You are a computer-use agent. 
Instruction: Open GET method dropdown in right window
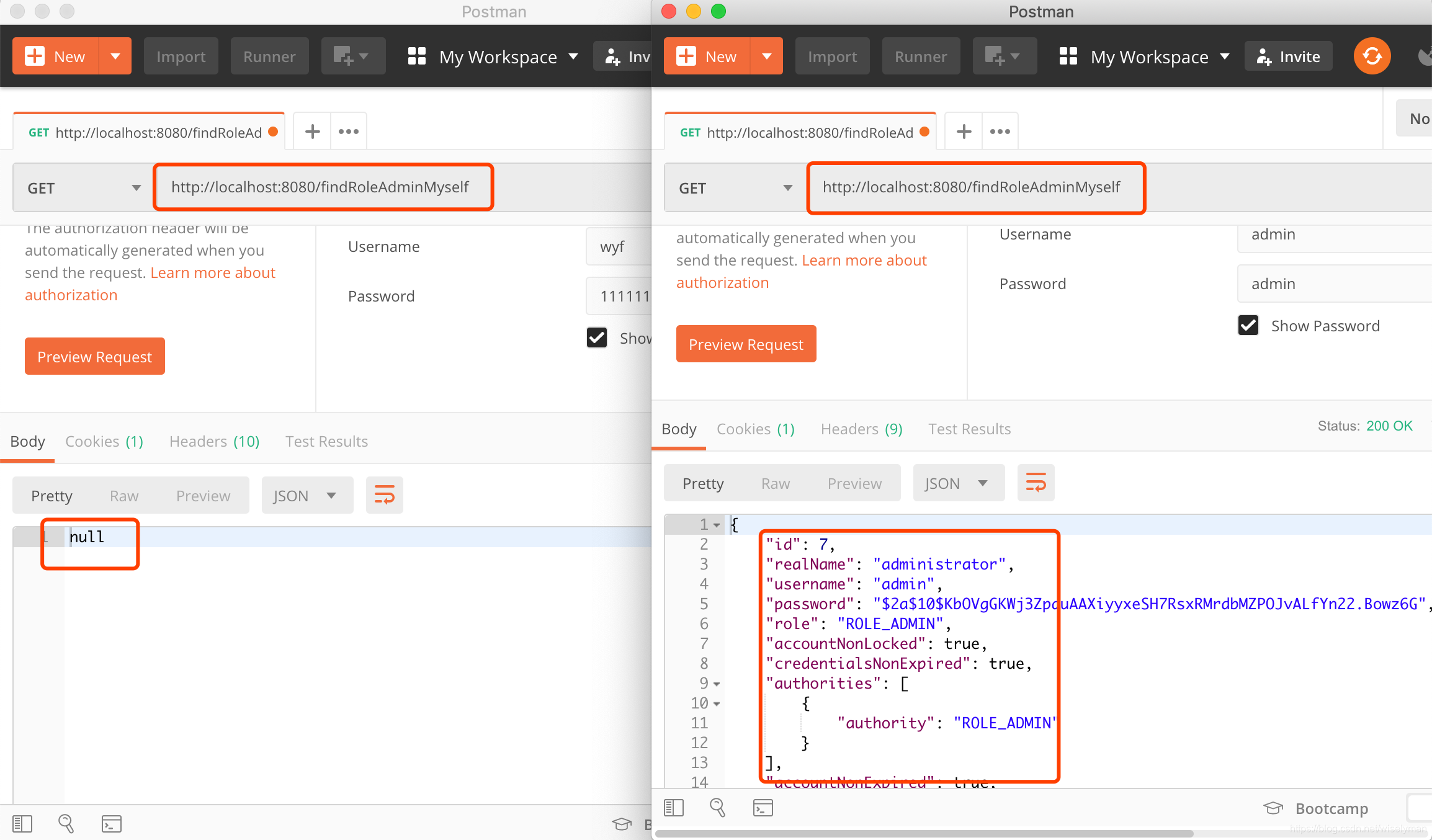point(735,188)
